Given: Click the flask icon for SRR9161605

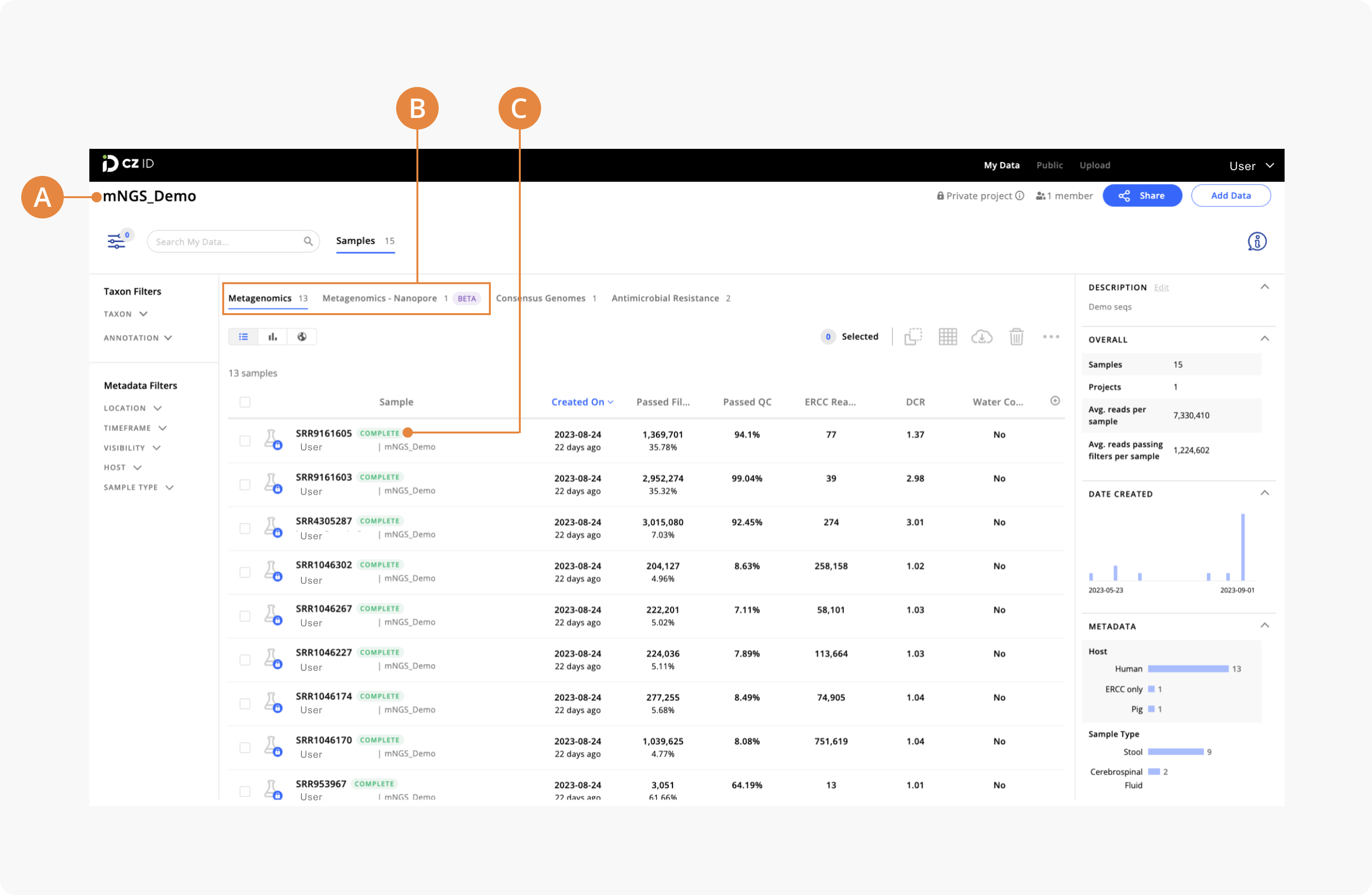Looking at the screenshot, I should tap(272, 439).
